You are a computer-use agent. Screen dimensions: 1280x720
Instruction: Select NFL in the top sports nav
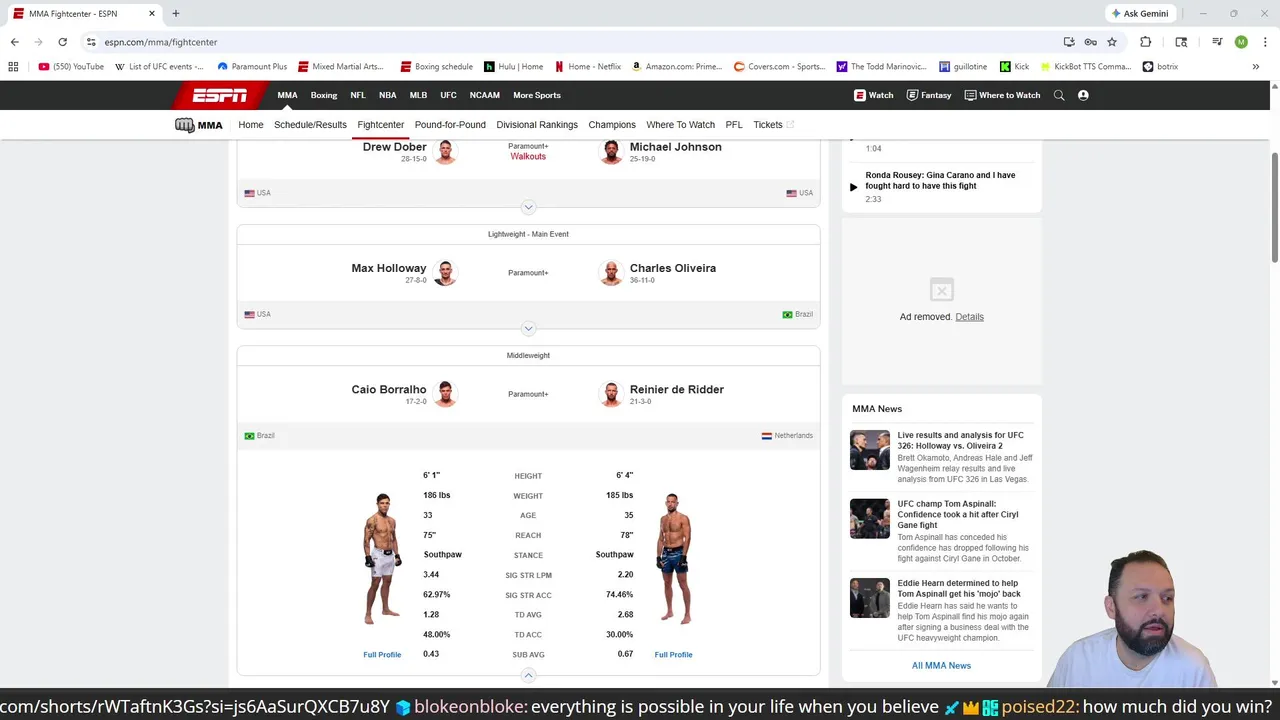(358, 95)
